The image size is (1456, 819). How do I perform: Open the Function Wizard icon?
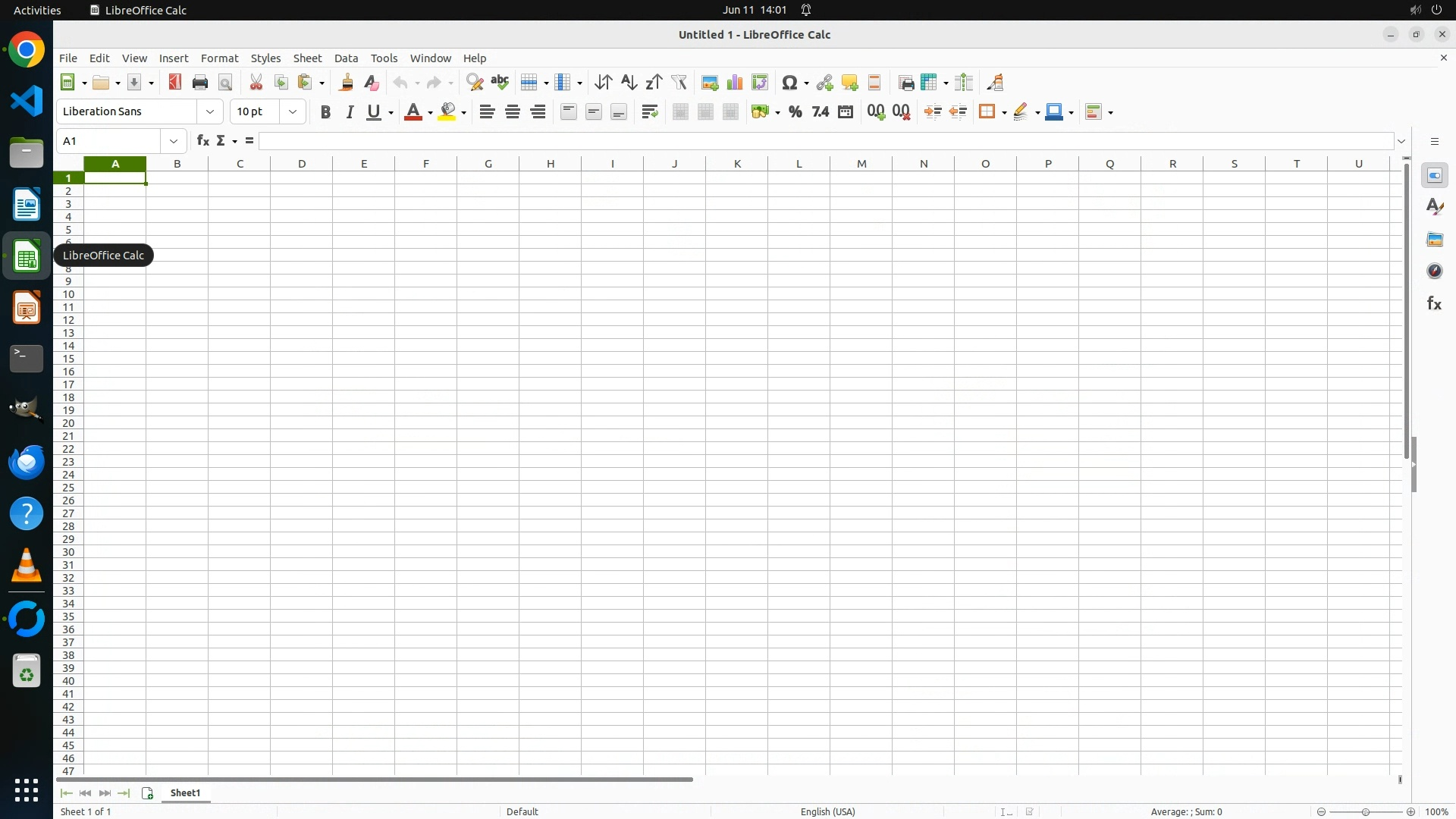click(202, 141)
